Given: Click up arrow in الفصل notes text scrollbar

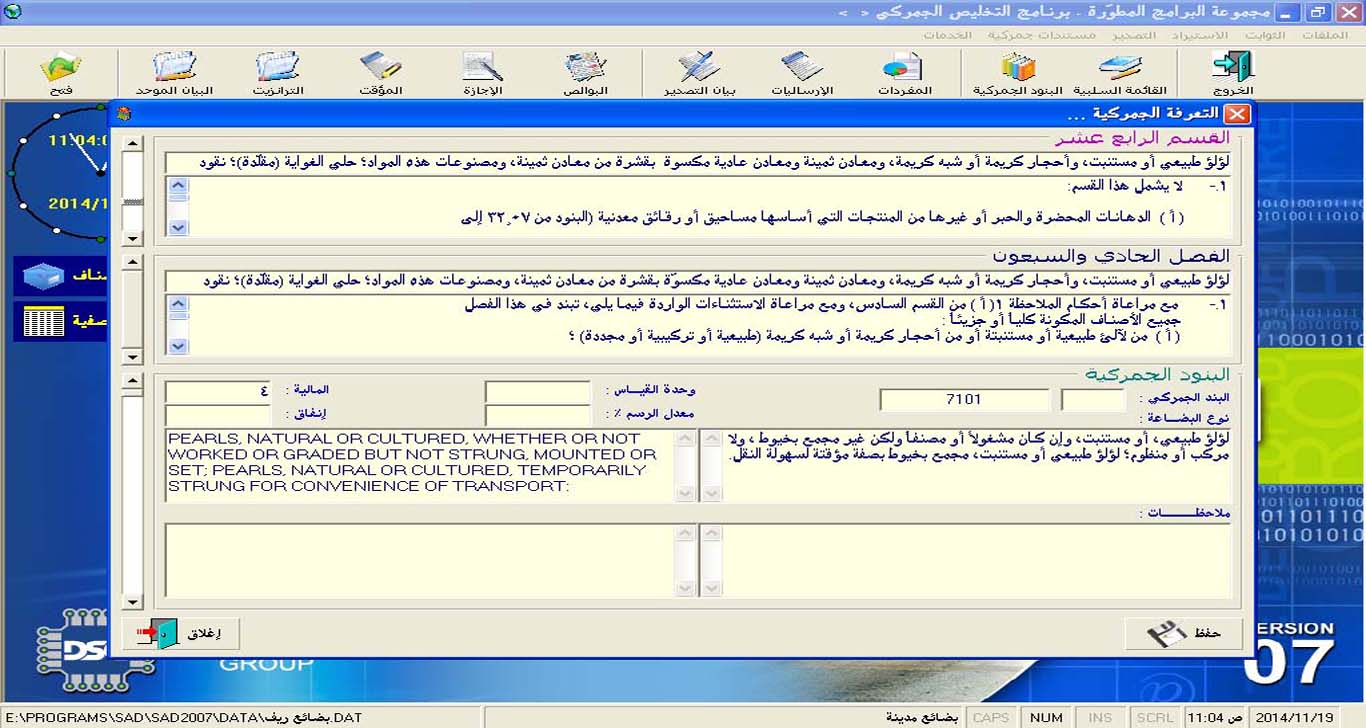Looking at the screenshot, I should pos(178,304).
